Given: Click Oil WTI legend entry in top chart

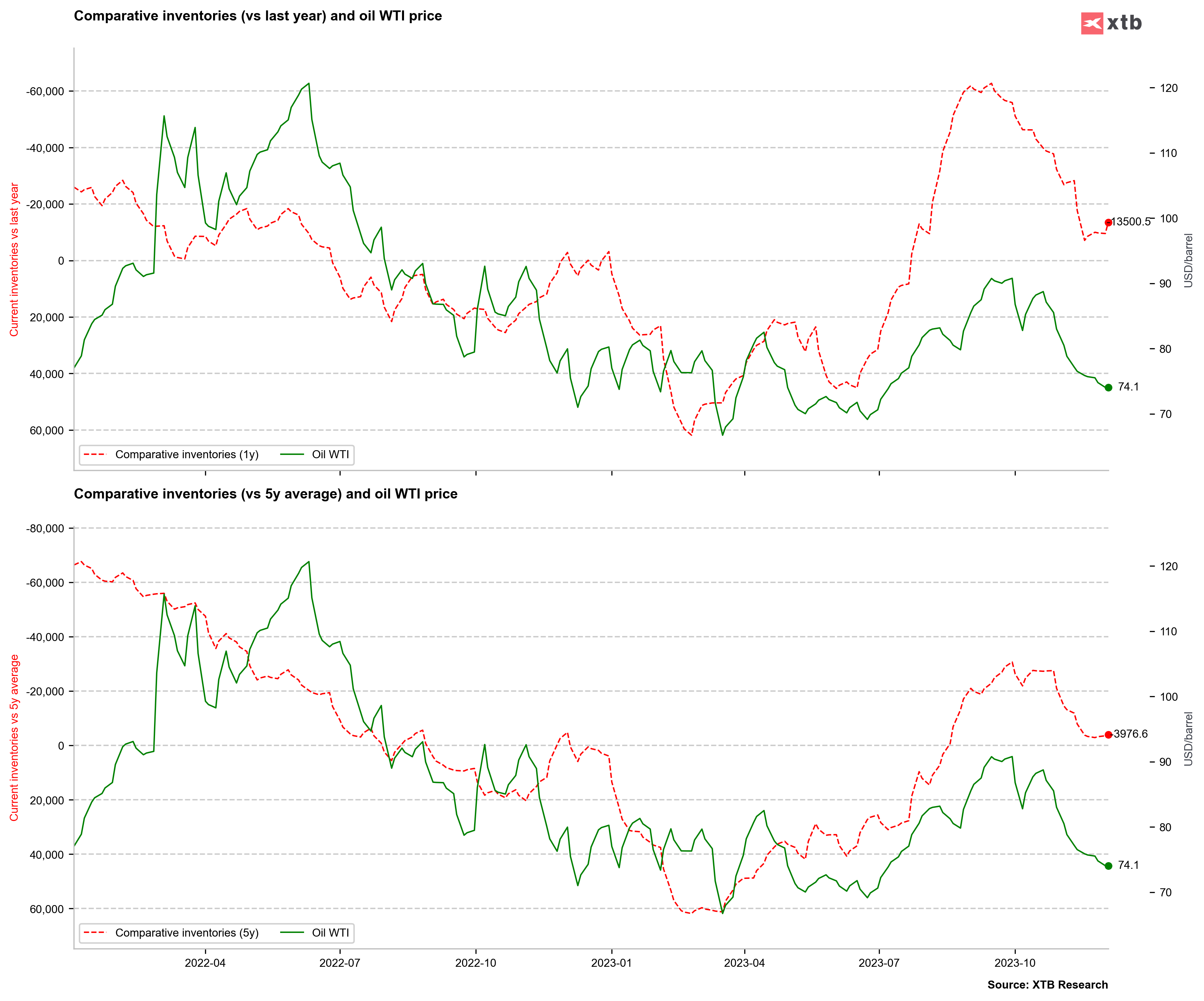Looking at the screenshot, I should tap(330, 455).
